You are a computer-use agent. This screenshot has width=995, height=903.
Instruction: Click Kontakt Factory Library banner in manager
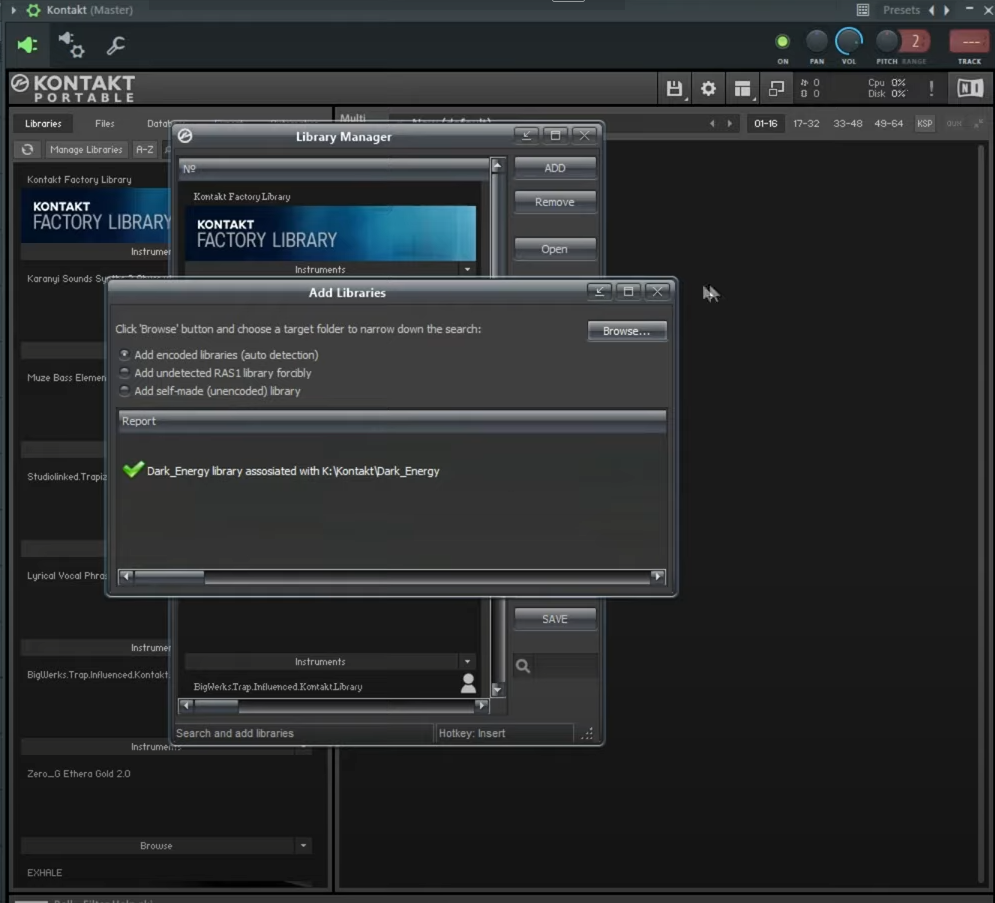tap(330, 233)
